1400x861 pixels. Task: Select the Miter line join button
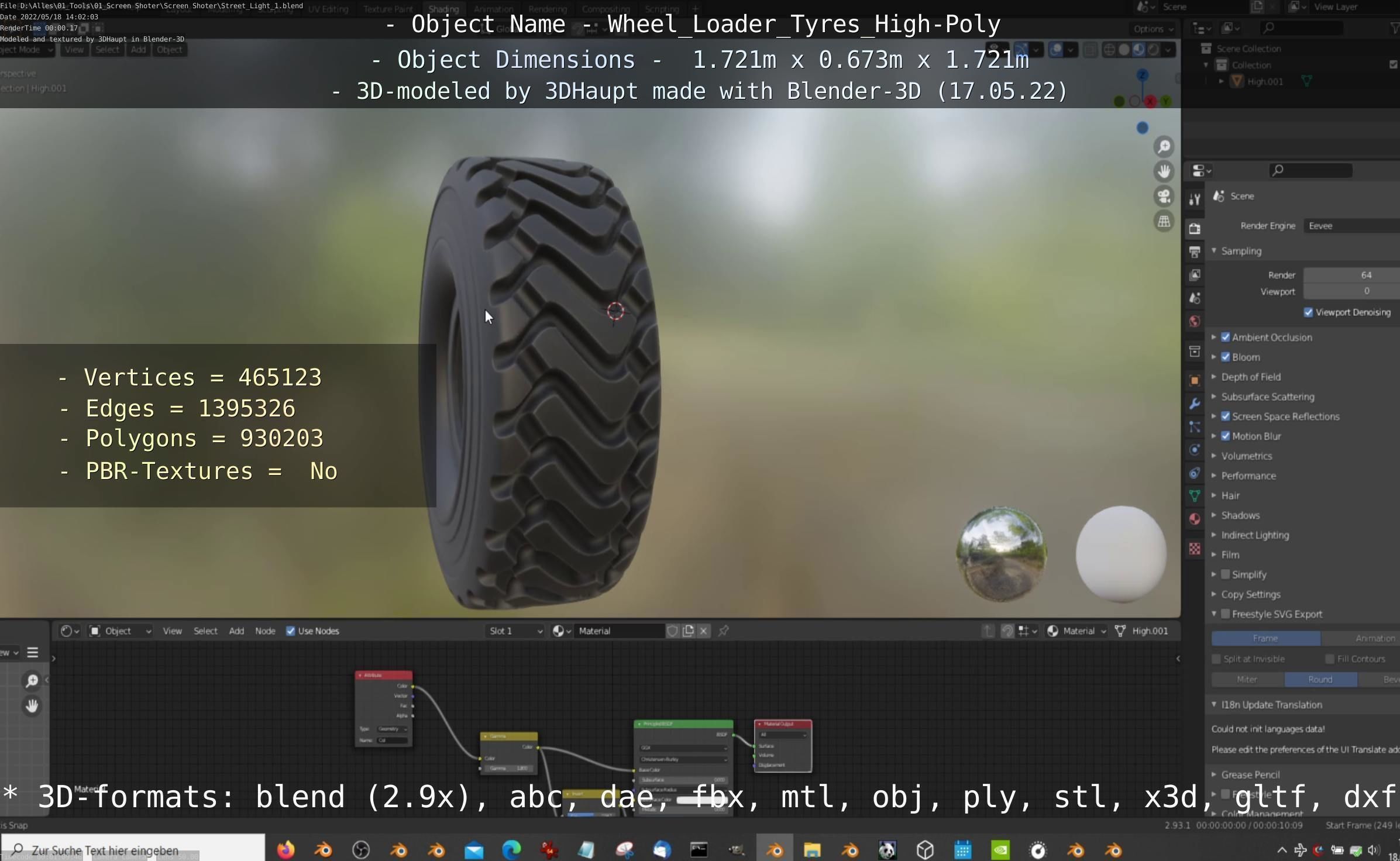1247,679
